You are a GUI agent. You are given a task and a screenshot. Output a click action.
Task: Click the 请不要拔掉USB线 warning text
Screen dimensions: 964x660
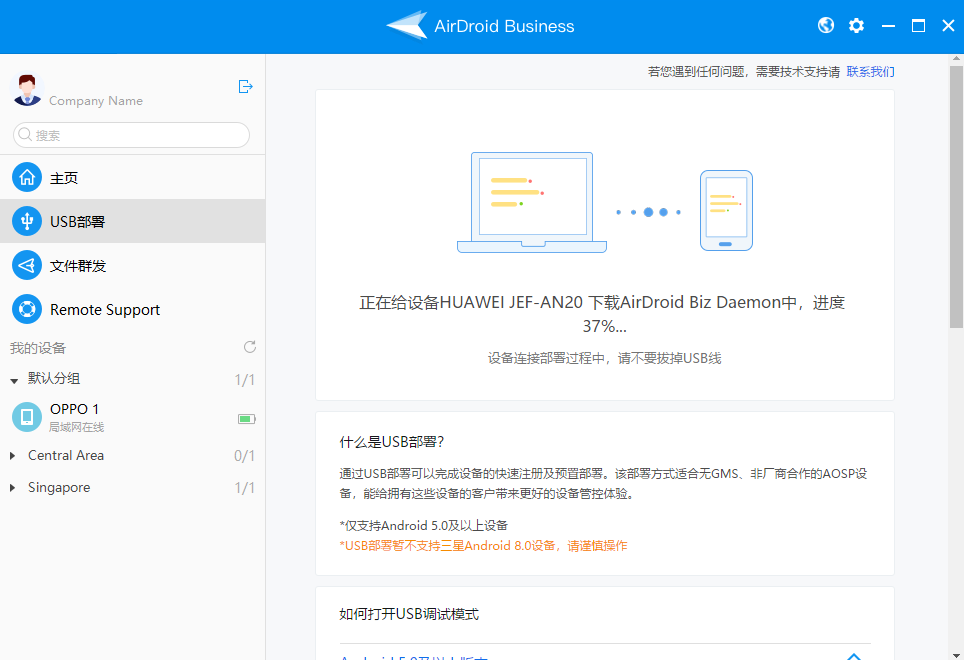(670, 358)
